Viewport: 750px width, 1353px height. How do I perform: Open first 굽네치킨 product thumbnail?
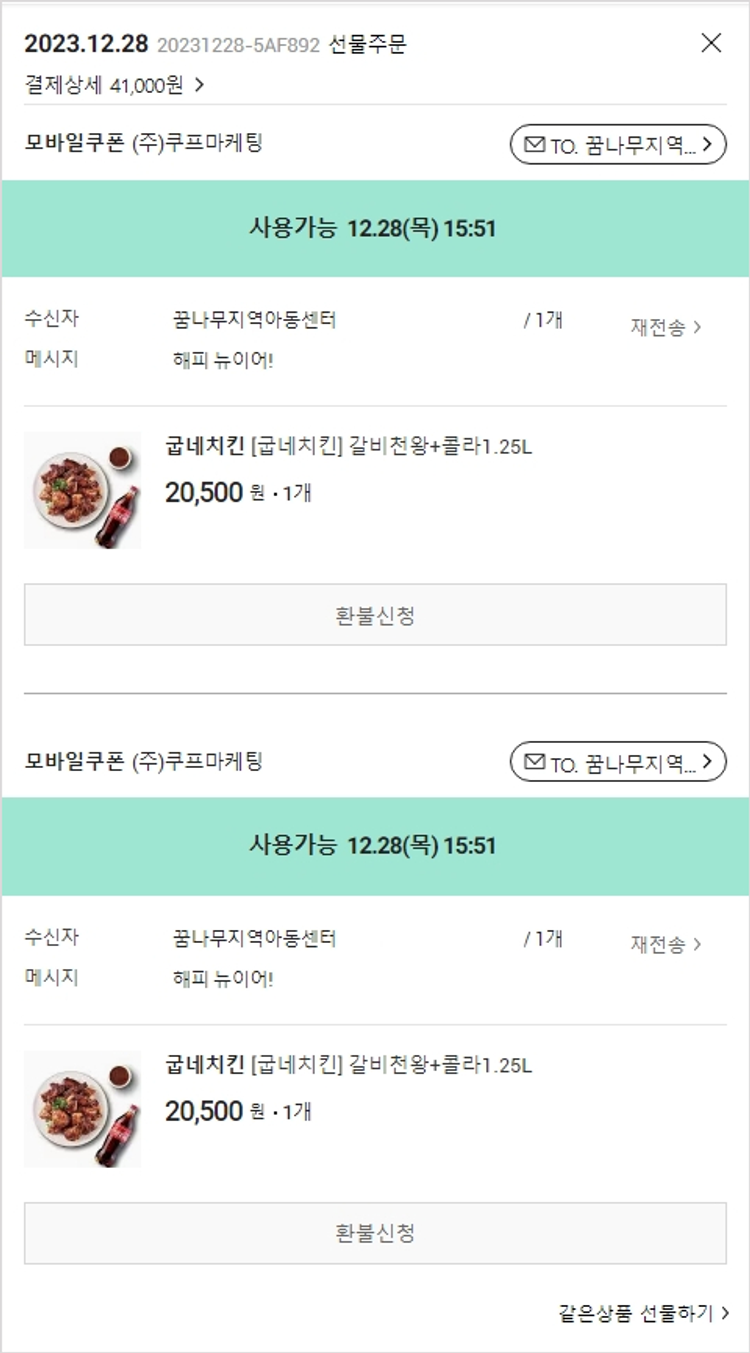pos(83,490)
